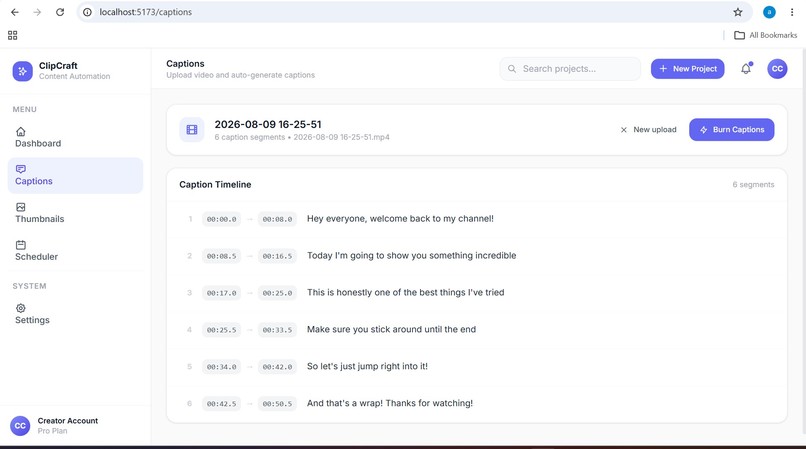
Task: Open the apps grid icon in bookmarks bar
Action: click(12, 35)
